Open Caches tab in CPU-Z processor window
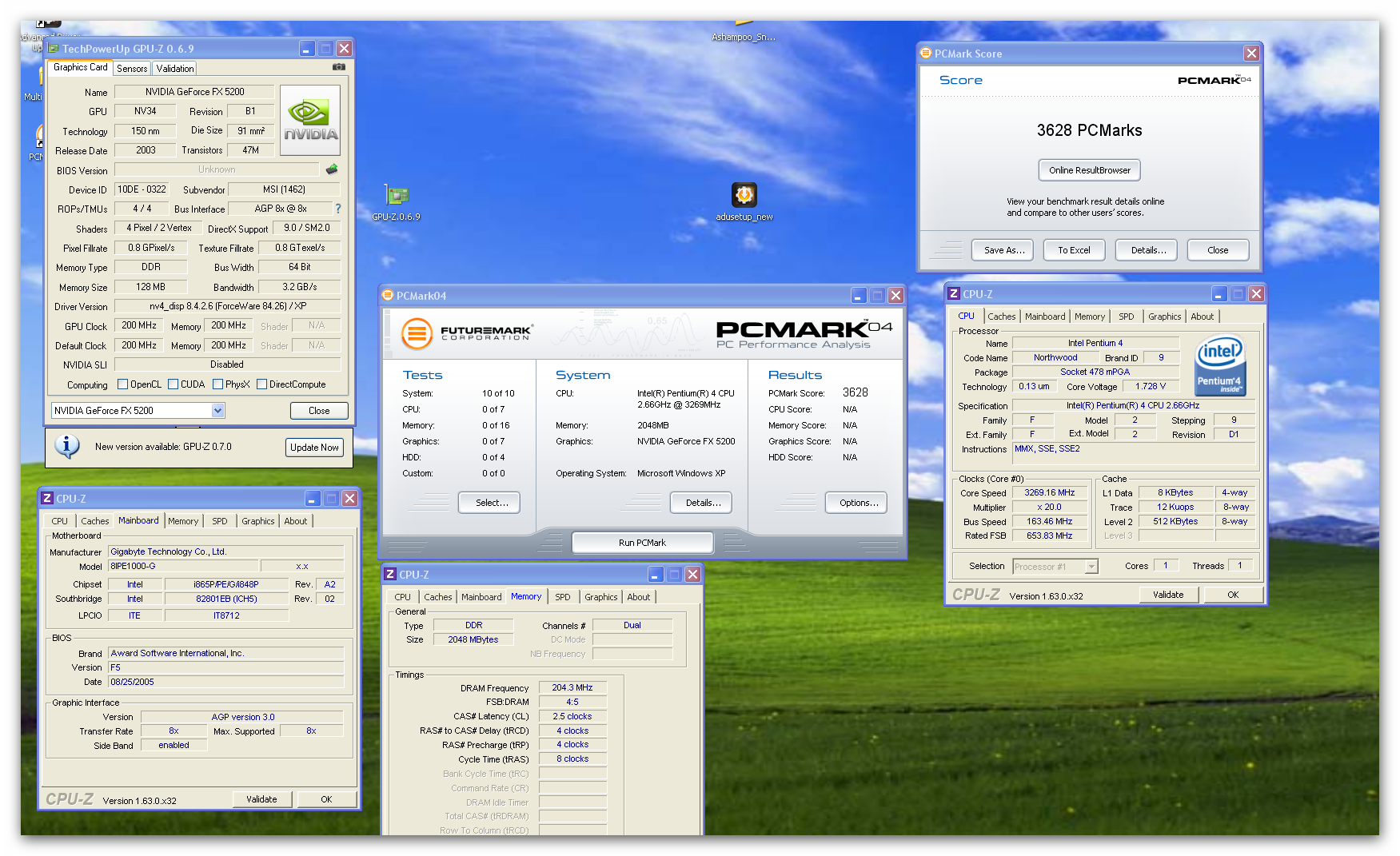Image resolution: width=1400 pixels, height=856 pixels. pos(1001,317)
